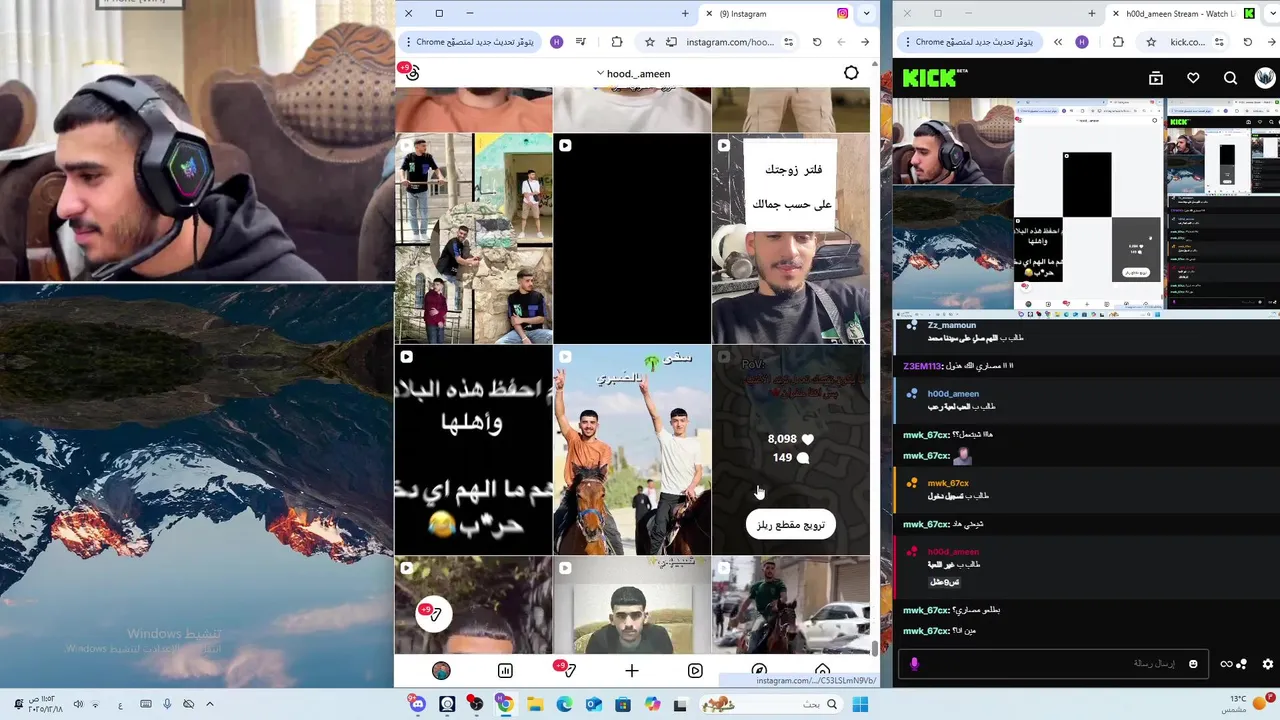Click Instagram address bar URL
The height and width of the screenshot is (720, 1280).
tap(730, 42)
